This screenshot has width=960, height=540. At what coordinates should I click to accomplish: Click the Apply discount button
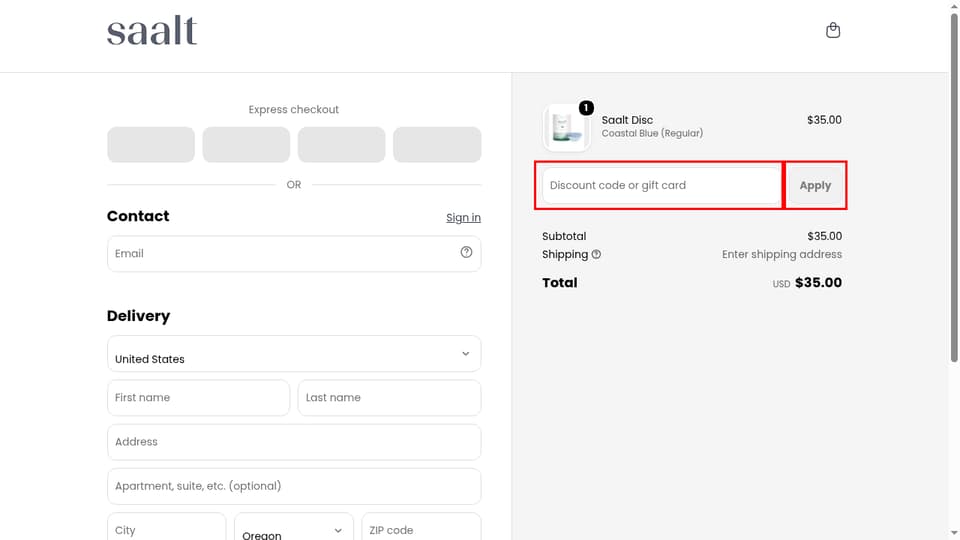click(815, 185)
